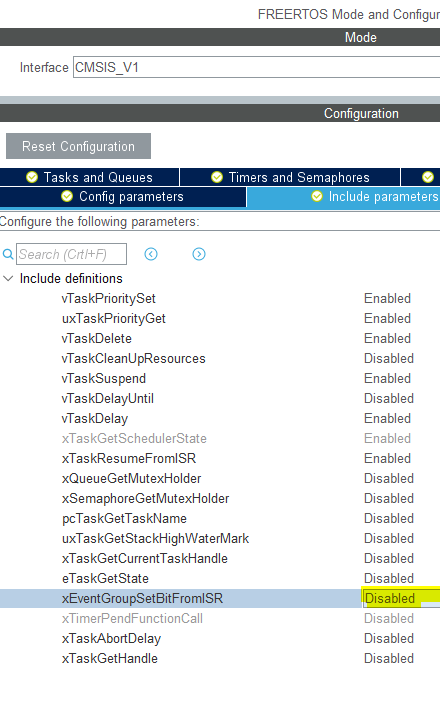Image resolution: width=440 pixels, height=701 pixels.
Task: Select the xTaskResumeFromISR row label
Action: click(129, 458)
